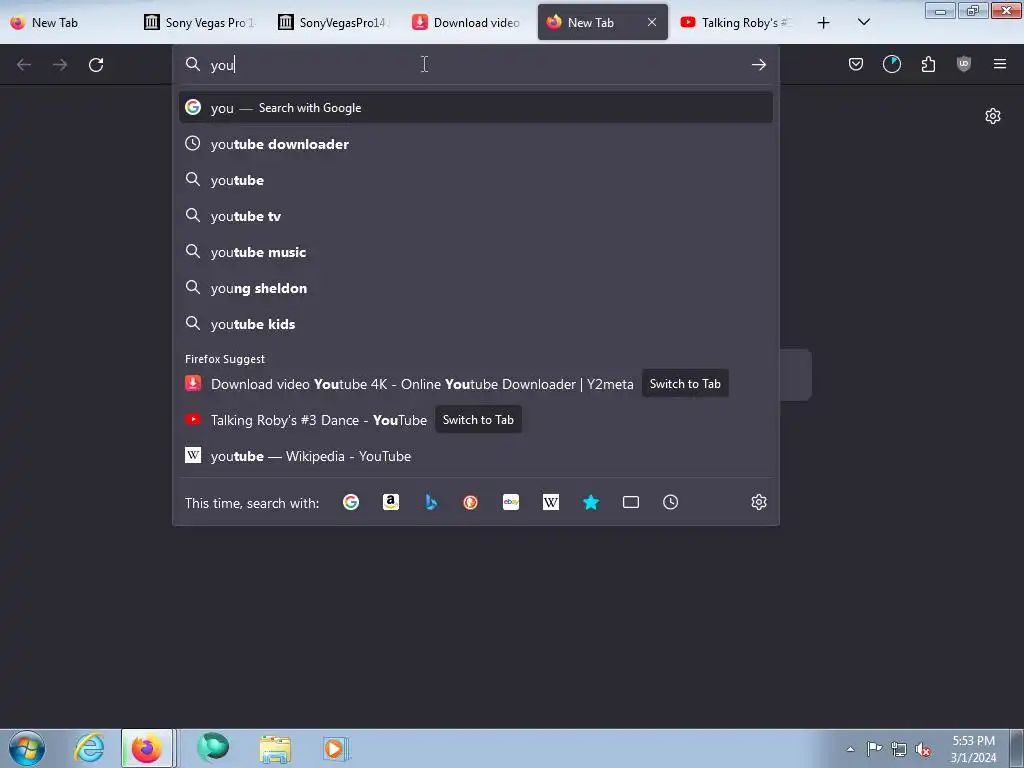Search this time with Bing icon
This screenshot has height=768, width=1024.
(431, 502)
